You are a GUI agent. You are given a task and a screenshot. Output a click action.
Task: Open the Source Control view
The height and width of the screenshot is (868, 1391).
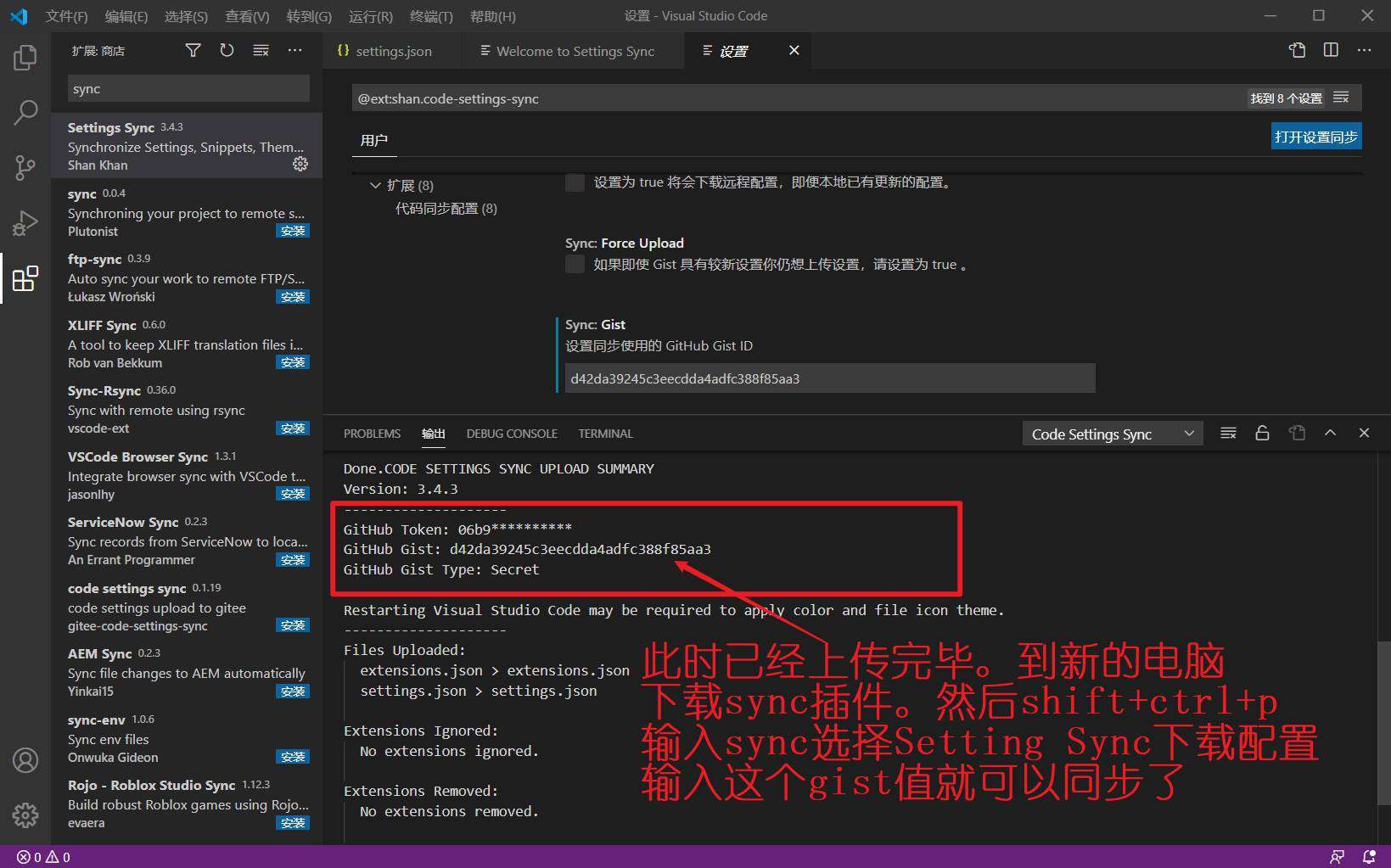click(25, 167)
